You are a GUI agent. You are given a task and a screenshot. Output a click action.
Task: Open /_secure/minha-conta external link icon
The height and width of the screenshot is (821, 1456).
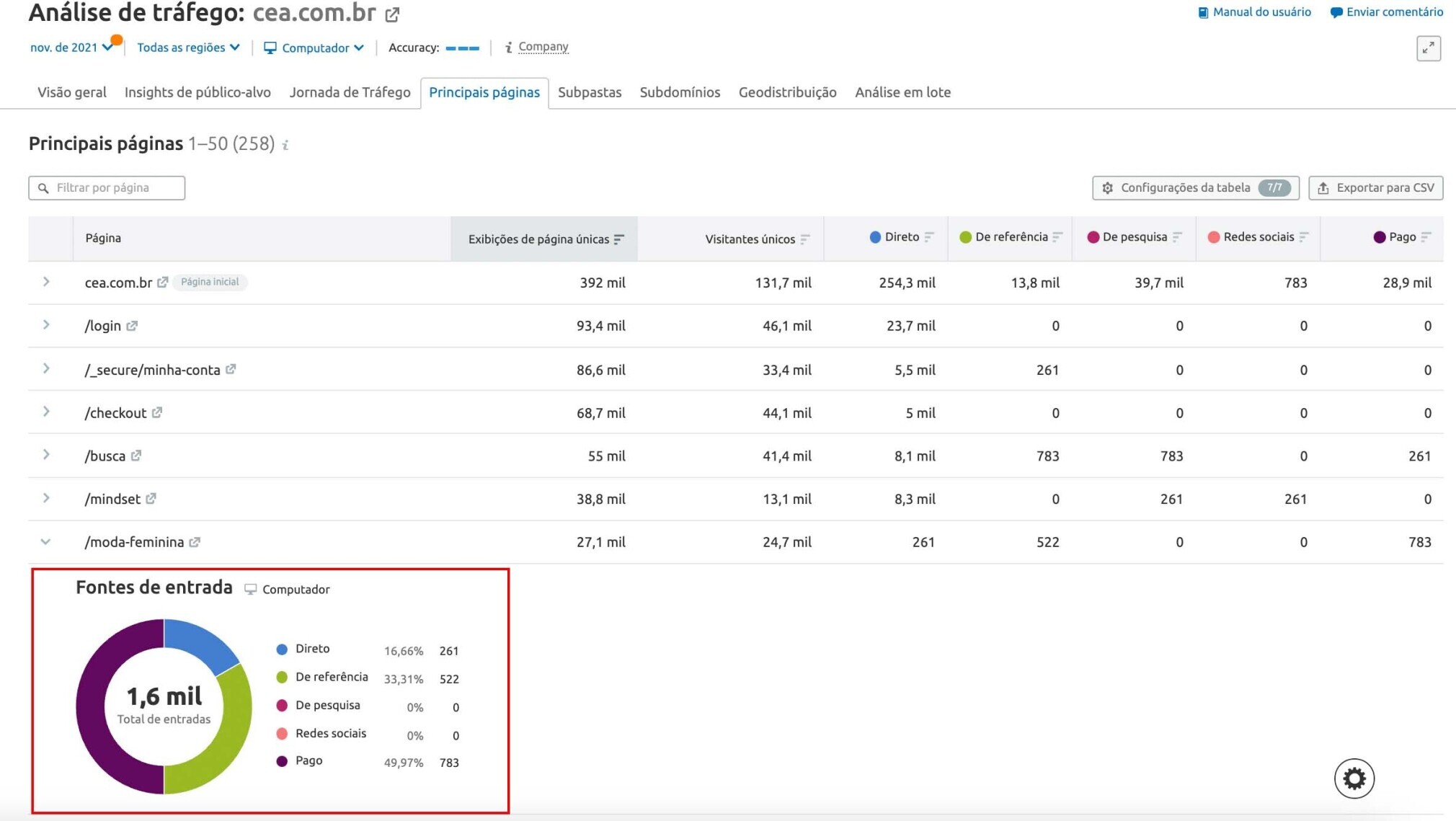[231, 369]
